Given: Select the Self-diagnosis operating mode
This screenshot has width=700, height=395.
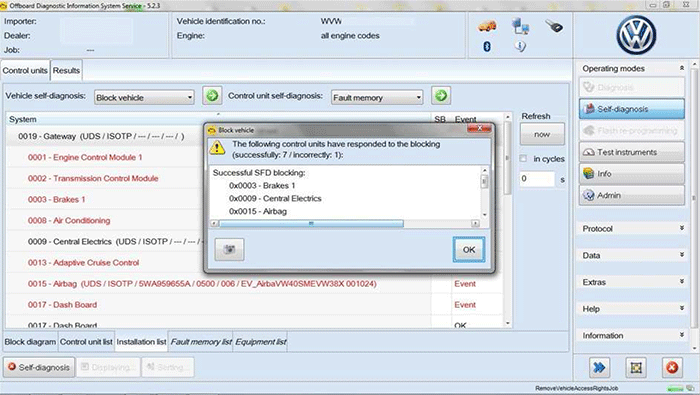Looking at the screenshot, I should [631, 109].
